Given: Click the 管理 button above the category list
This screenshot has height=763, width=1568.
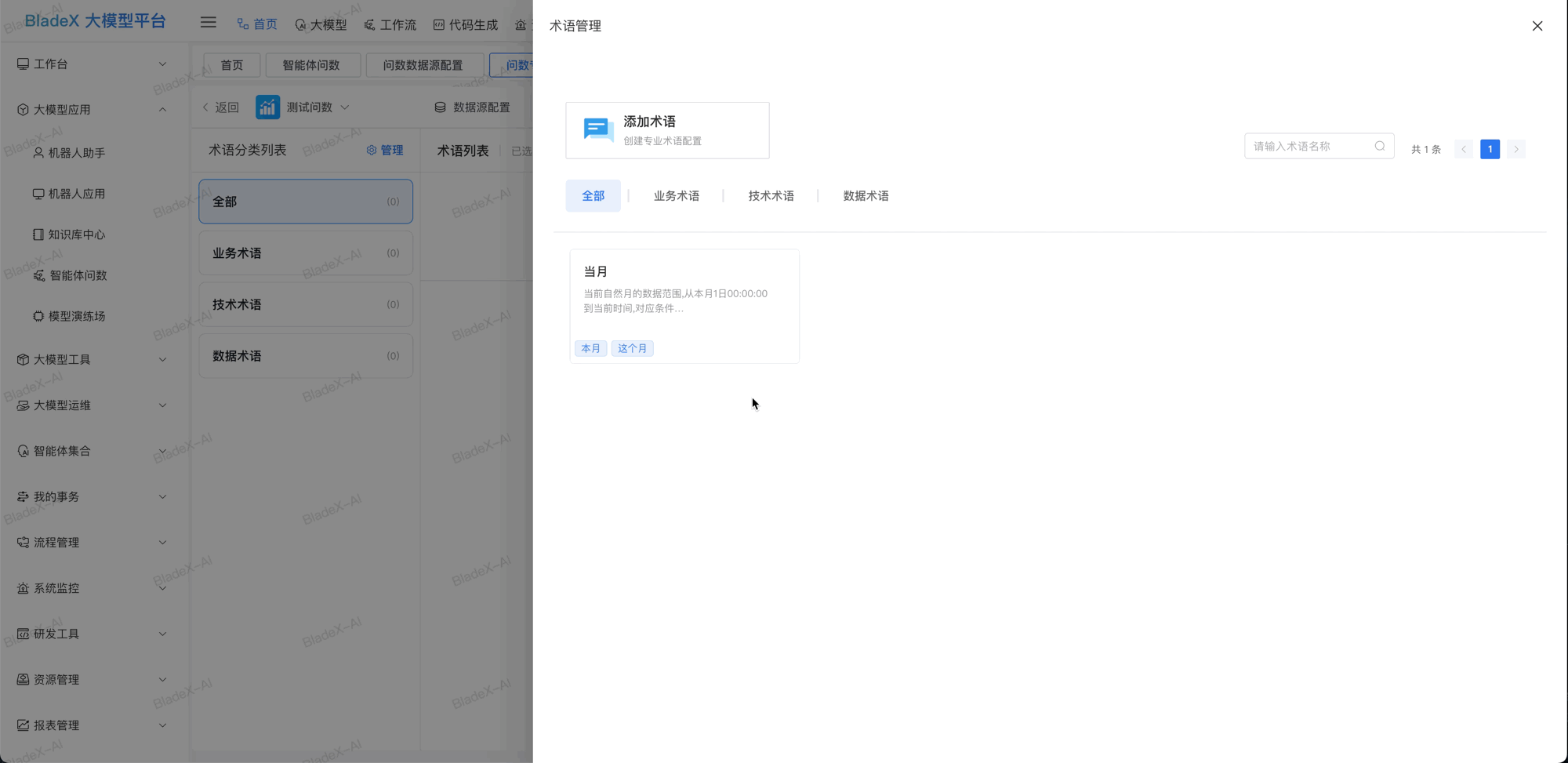Looking at the screenshot, I should [385, 149].
